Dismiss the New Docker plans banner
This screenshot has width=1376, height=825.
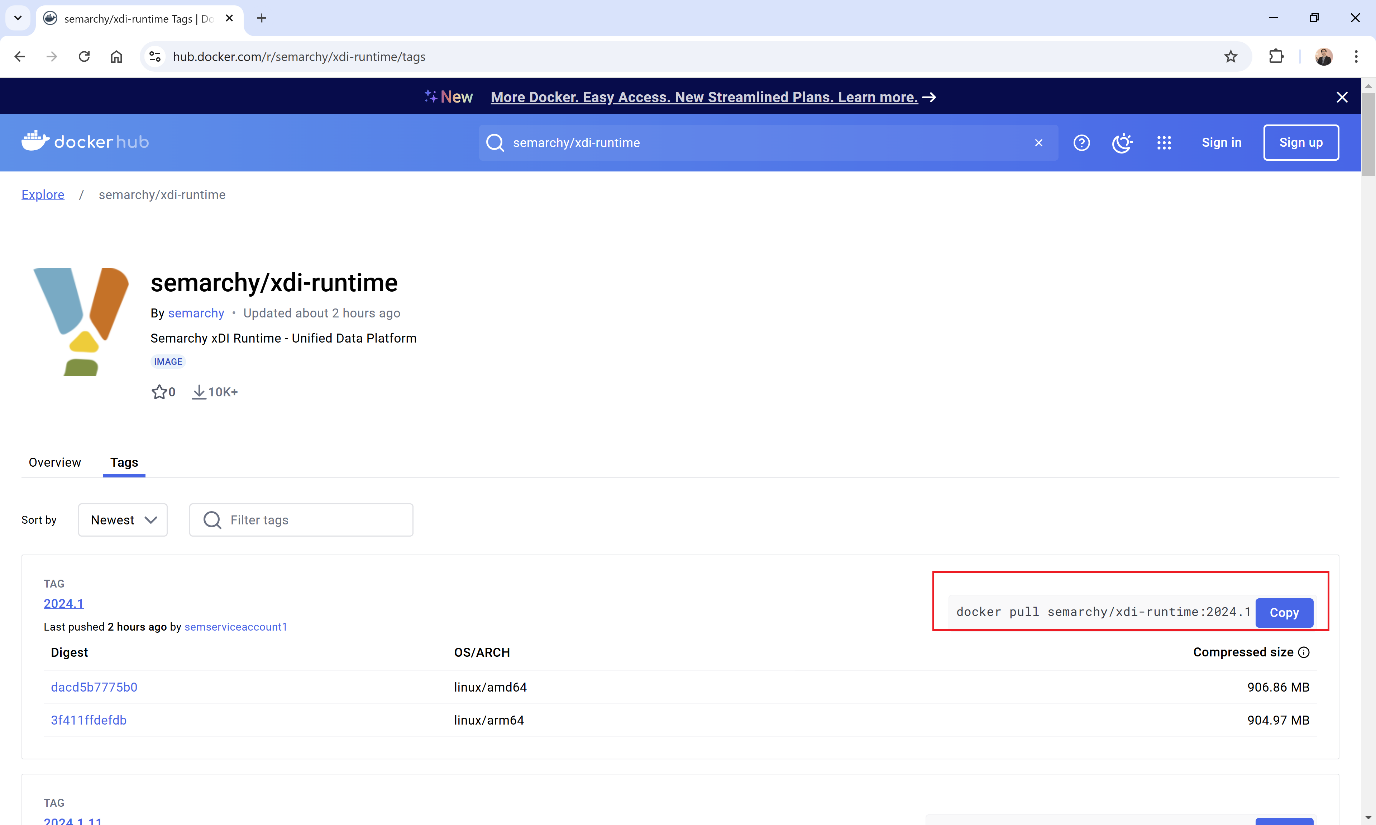1342,97
